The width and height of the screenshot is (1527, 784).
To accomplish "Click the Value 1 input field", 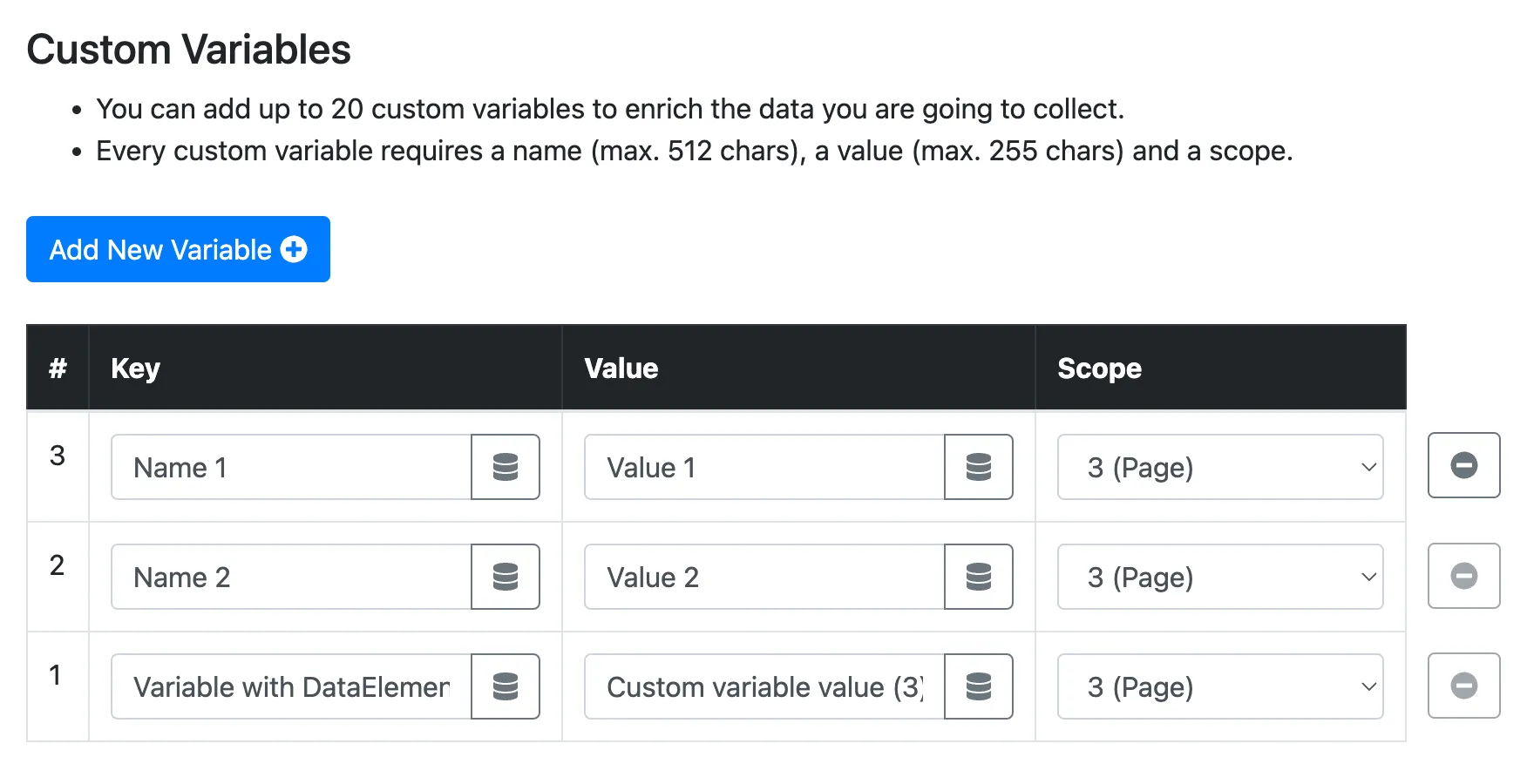I will pyautogui.click(x=764, y=467).
